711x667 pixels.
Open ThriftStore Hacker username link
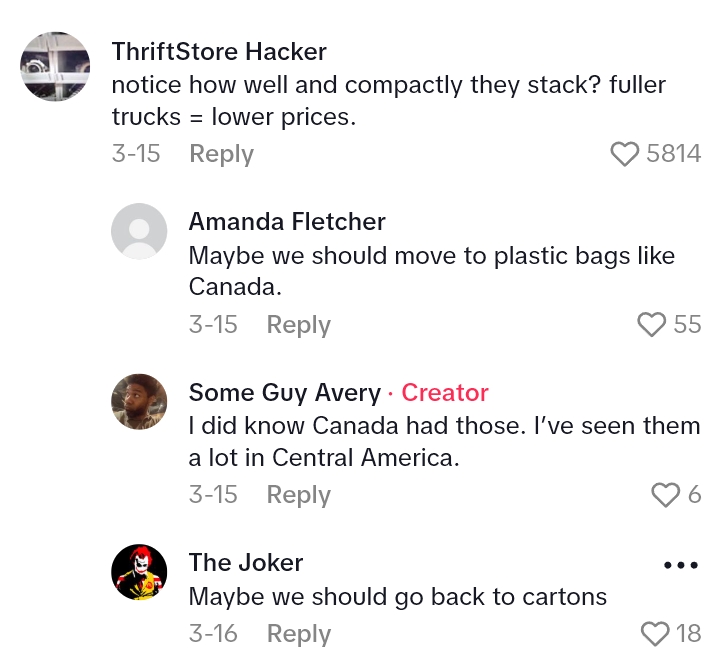(x=219, y=51)
